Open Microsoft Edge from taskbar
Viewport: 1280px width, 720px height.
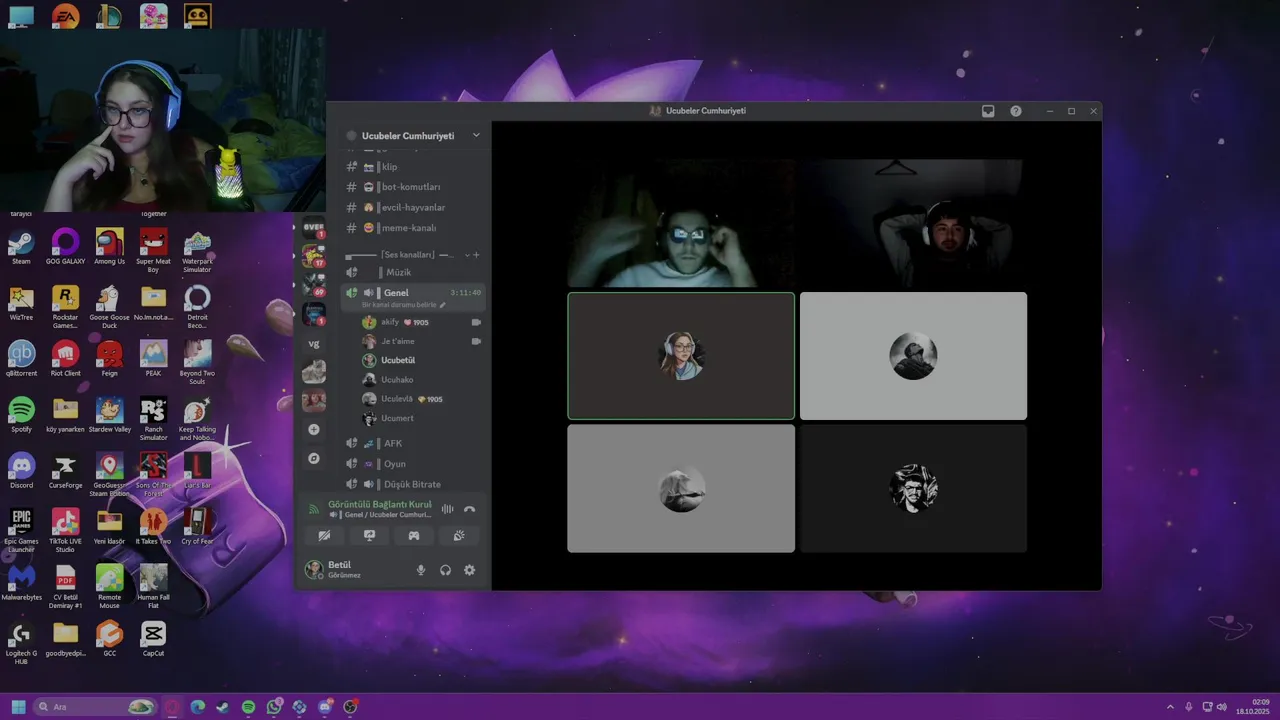coord(198,707)
